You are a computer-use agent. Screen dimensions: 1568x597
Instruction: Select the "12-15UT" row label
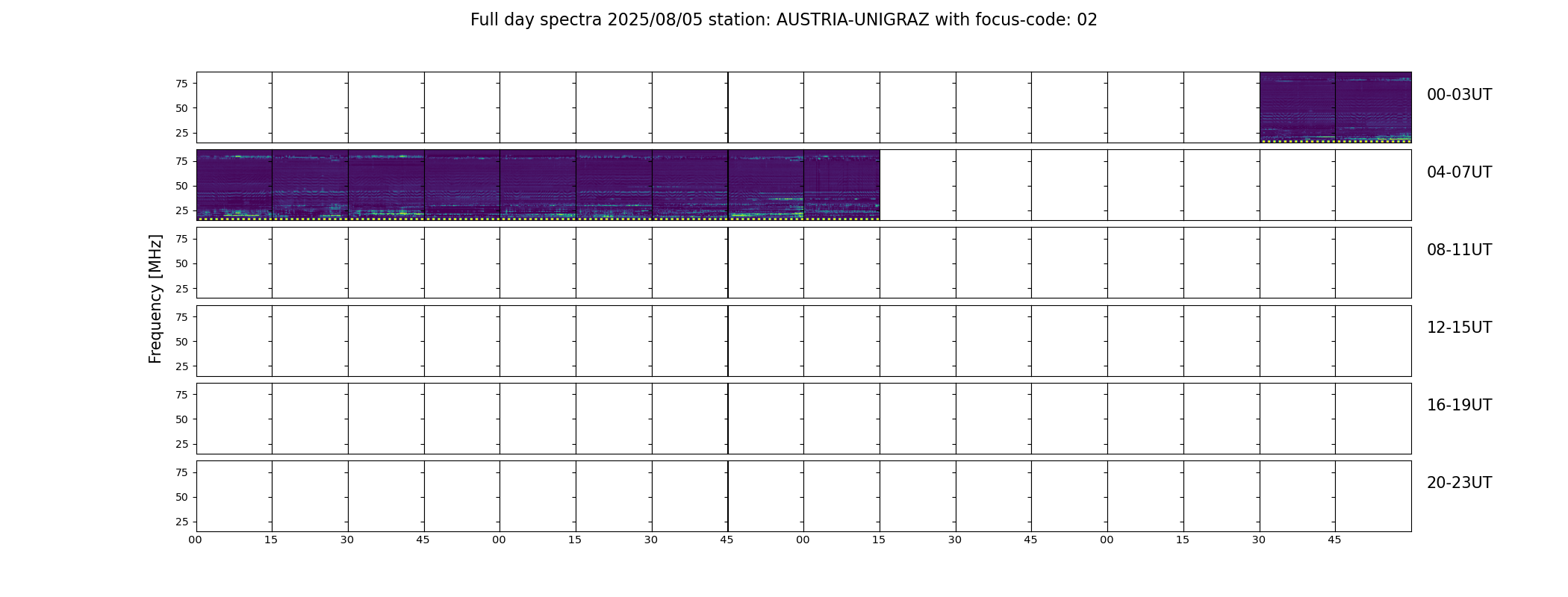(1459, 328)
